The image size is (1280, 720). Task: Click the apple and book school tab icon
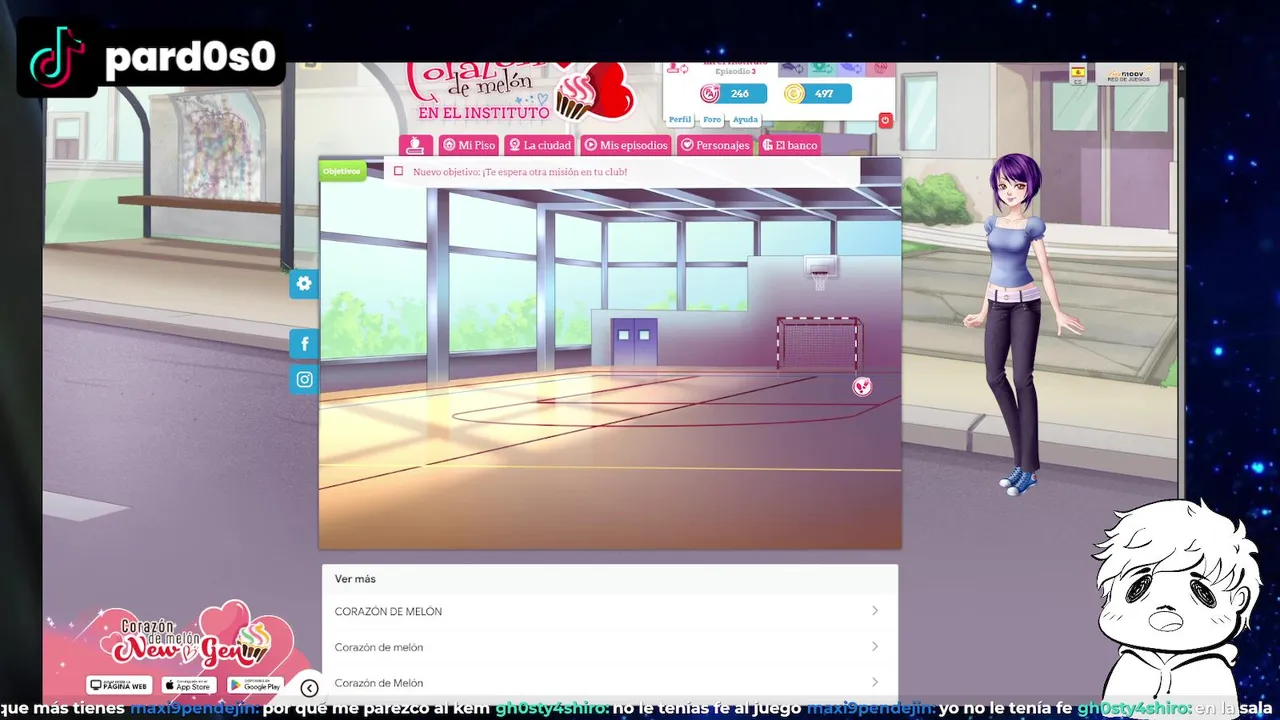pos(416,145)
